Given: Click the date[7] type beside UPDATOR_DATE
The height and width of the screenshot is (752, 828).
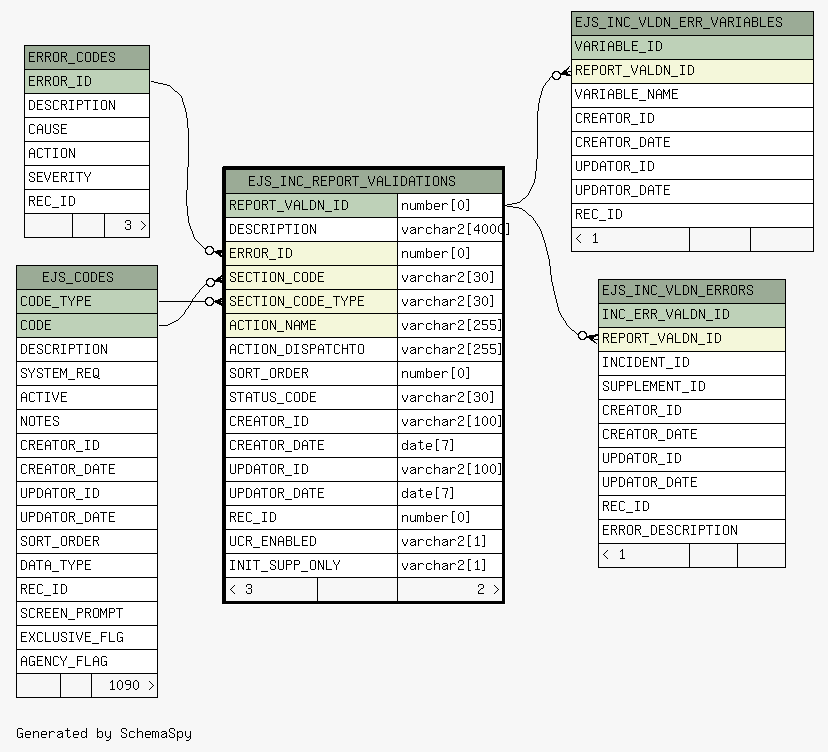Looking at the screenshot, I should pyautogui.click(x=450, y=493).
